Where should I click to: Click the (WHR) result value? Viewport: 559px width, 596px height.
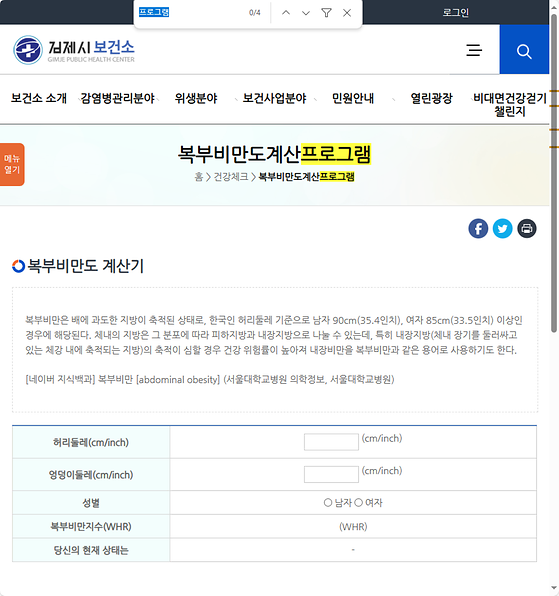click(353, 526)
